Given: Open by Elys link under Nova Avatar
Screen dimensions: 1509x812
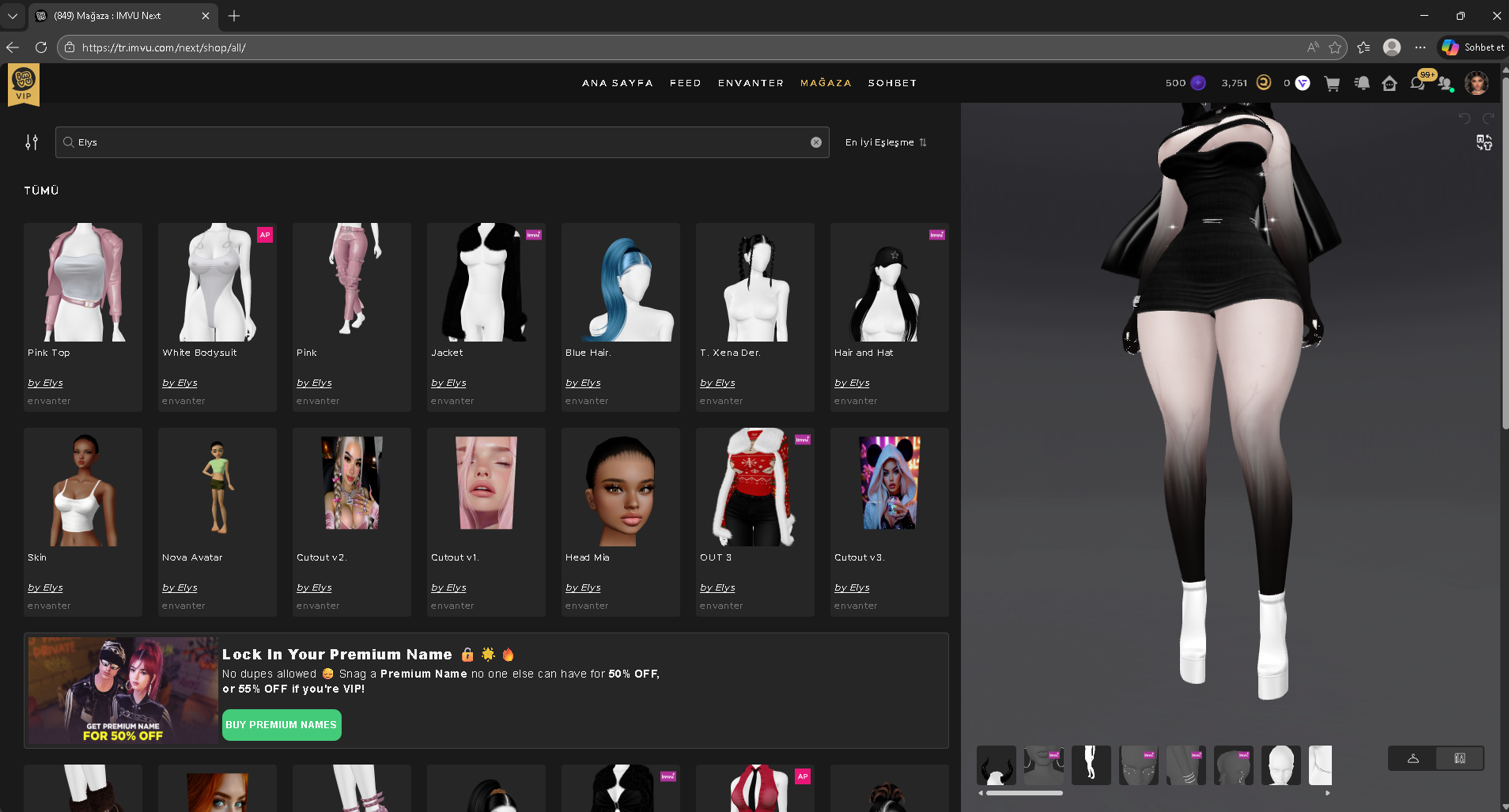Looking at the screenshot, I should point(180,587).
